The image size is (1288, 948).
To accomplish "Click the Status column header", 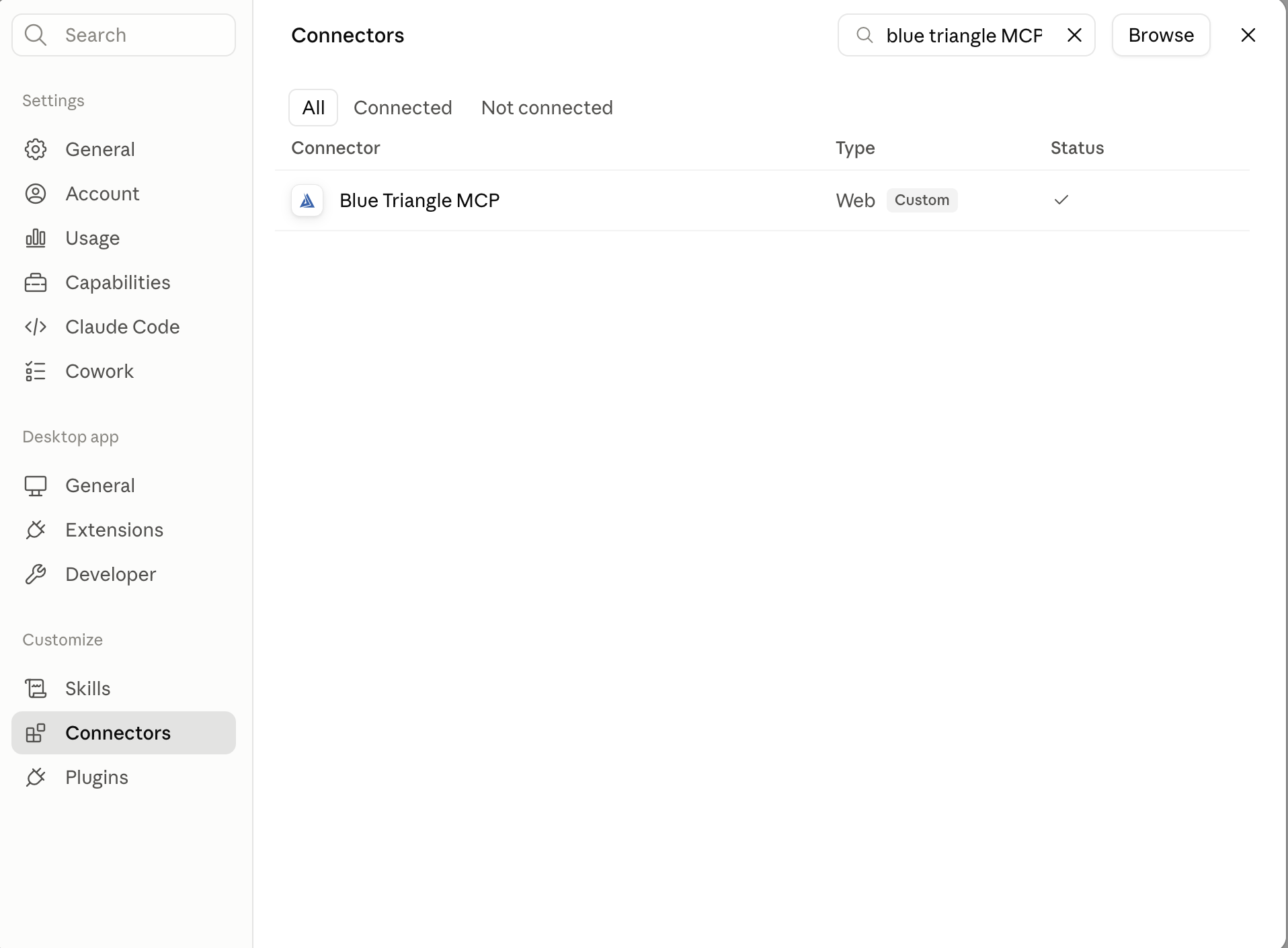I will point(1077,148).
